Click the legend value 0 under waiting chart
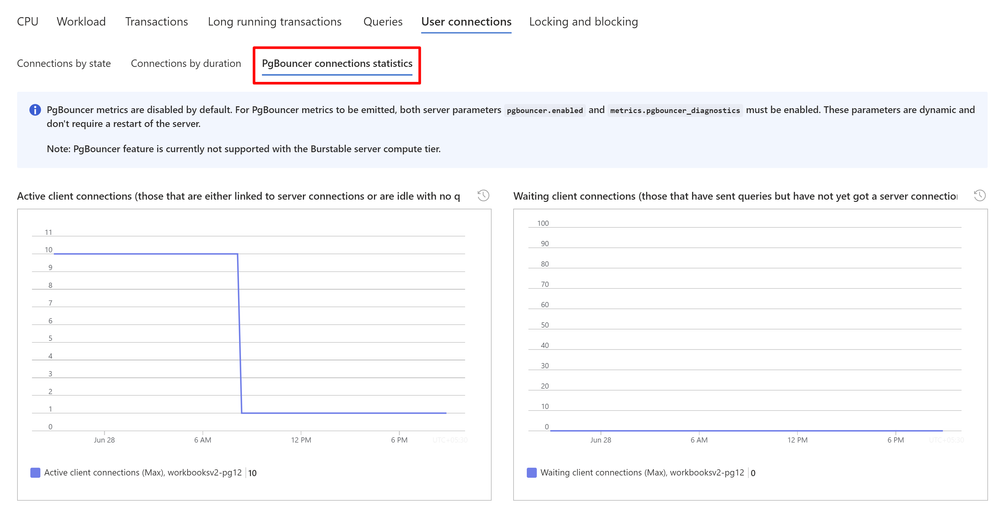Image resolution: width=999 pixels, height=512 pixels. coord(753,473)
